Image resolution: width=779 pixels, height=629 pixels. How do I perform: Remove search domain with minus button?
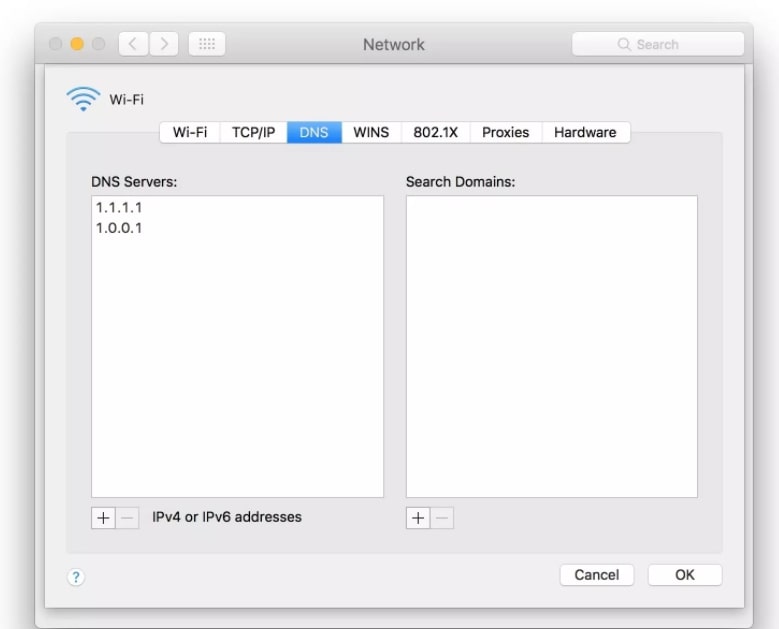click(x=442, y=518)
